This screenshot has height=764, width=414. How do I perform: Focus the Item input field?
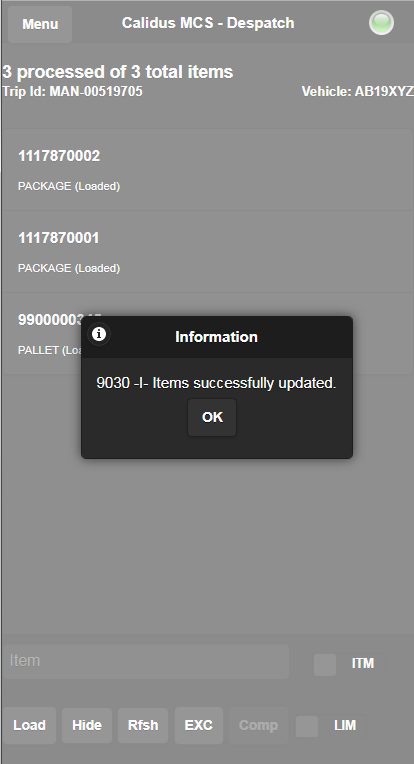(x=145, y=661)
